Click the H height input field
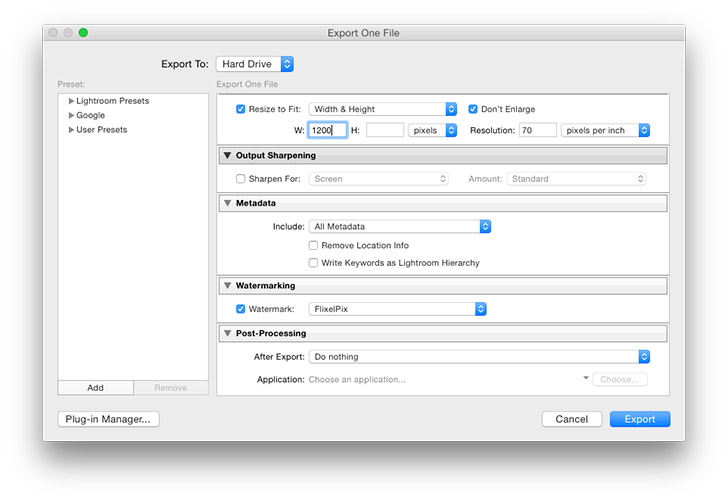 [385, 130]
